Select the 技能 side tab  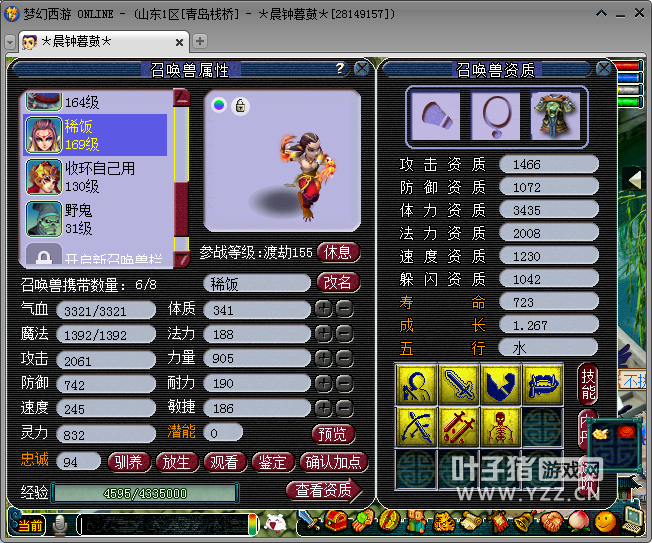point(588,384)
